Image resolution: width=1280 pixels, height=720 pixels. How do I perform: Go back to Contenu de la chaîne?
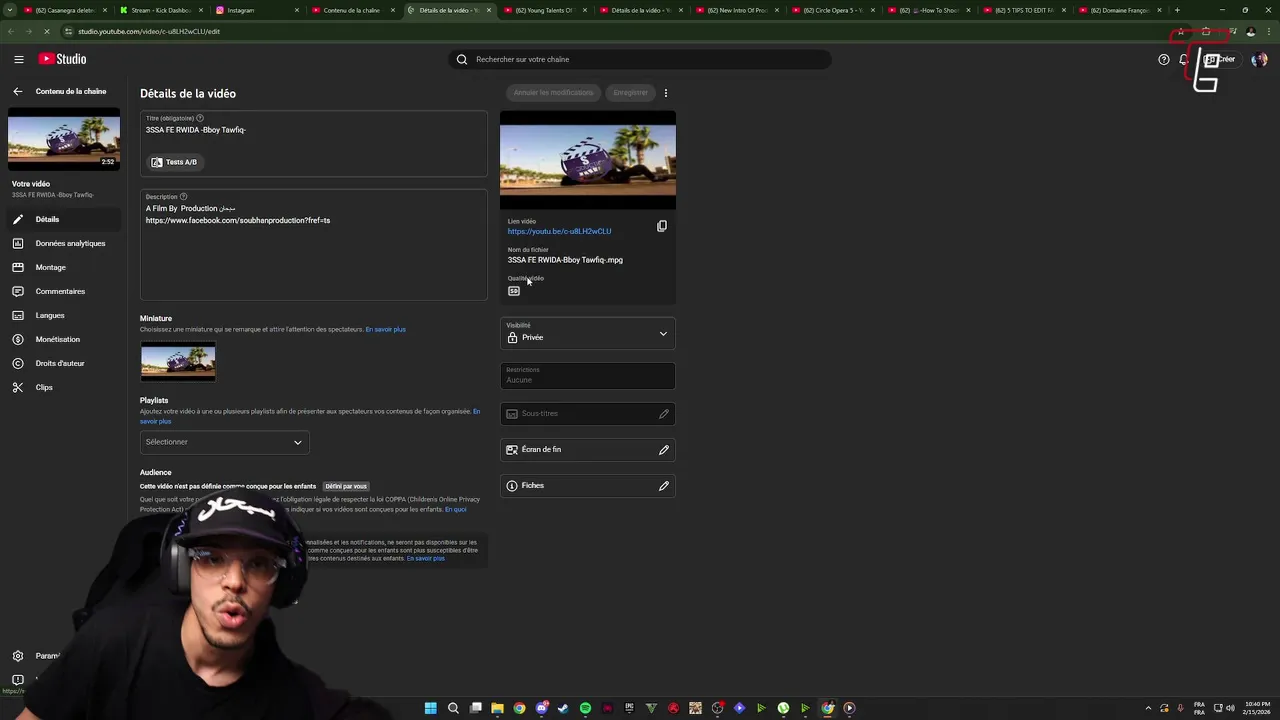[17, 91]
